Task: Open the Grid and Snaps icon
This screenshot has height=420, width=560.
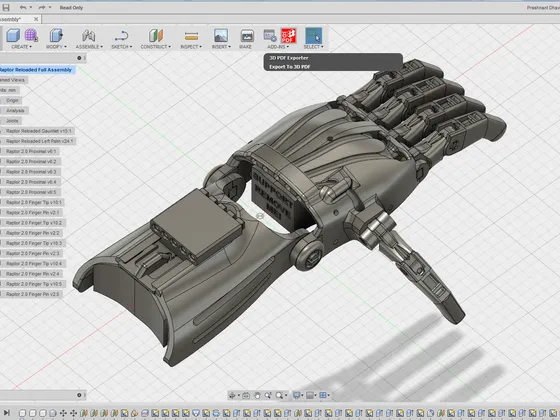Action: [x=310, y=395]
